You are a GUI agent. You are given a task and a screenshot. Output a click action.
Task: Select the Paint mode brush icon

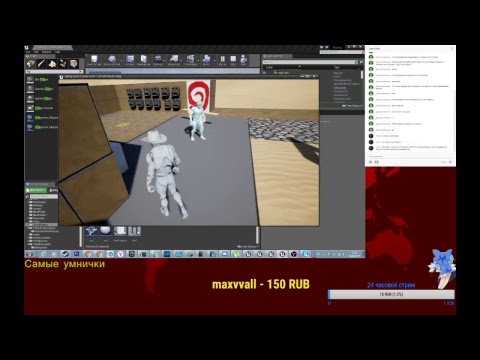[x=41, y=63]
